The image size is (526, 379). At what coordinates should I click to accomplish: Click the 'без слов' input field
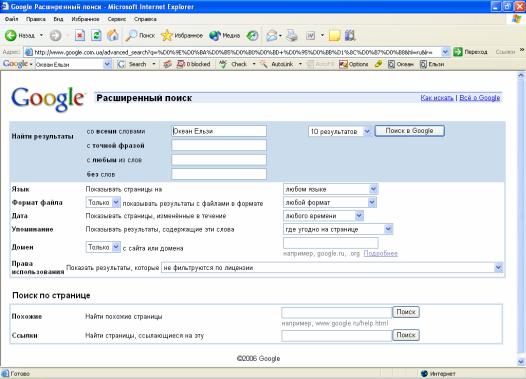click(x=219, y=174)
